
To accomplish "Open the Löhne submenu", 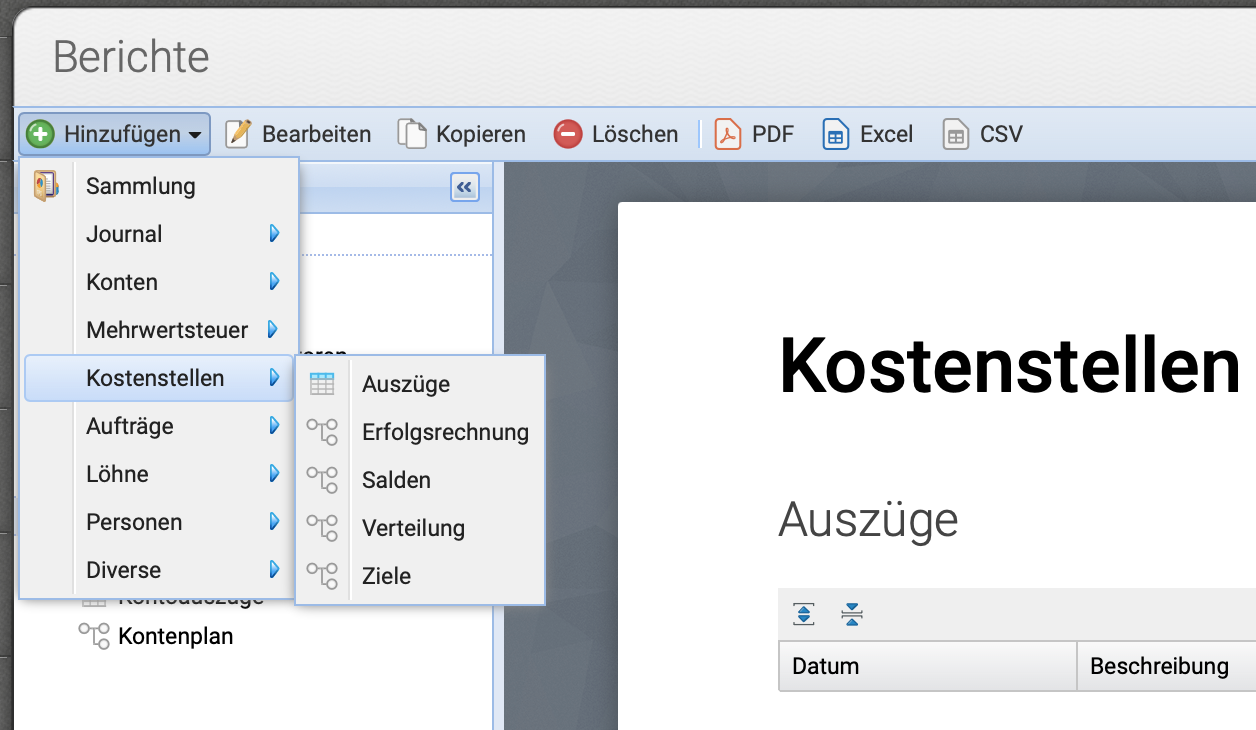I will (159, 474).
